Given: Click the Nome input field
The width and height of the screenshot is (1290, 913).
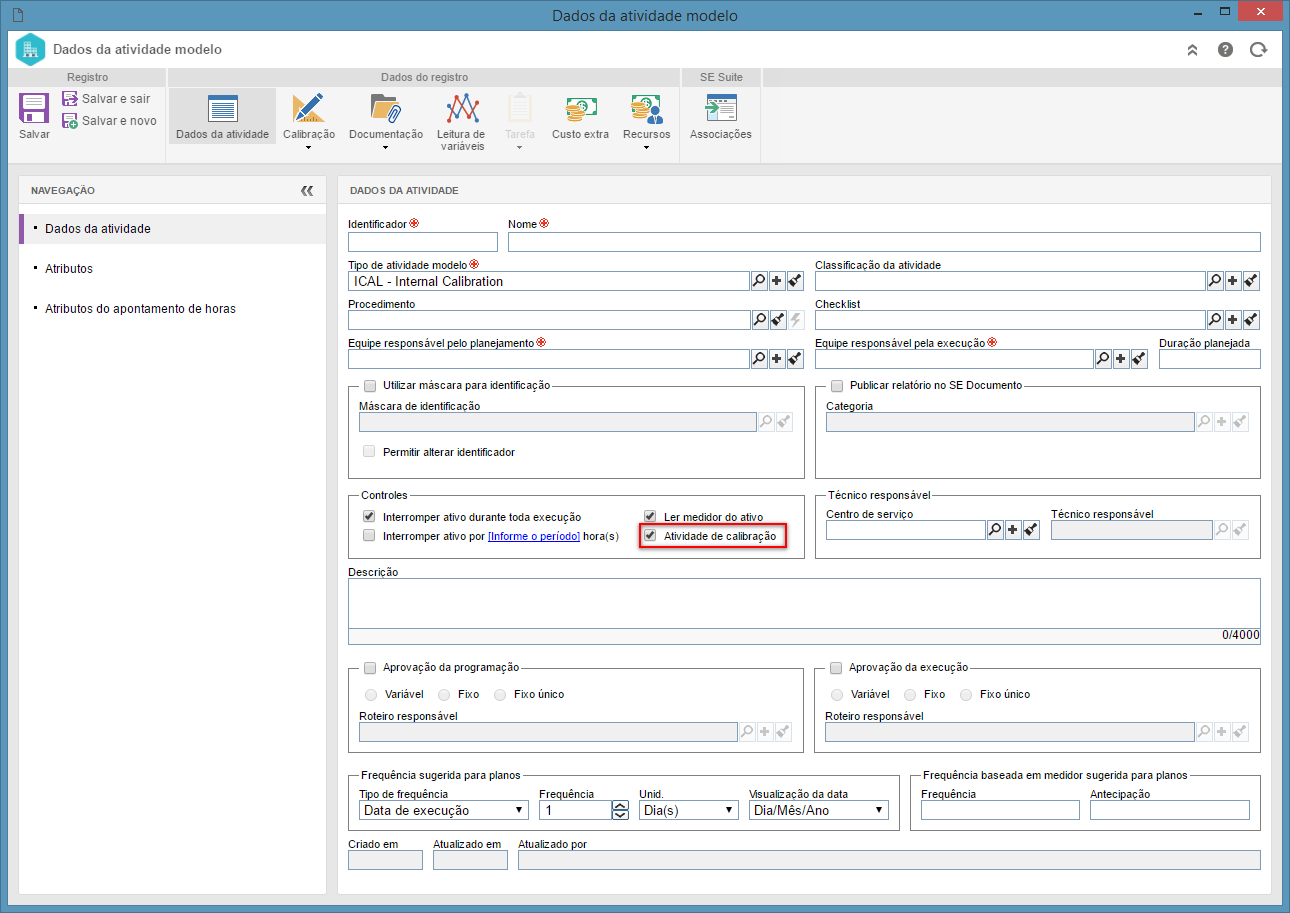Looking at the screenshot, I should click(x=884, y=242).
